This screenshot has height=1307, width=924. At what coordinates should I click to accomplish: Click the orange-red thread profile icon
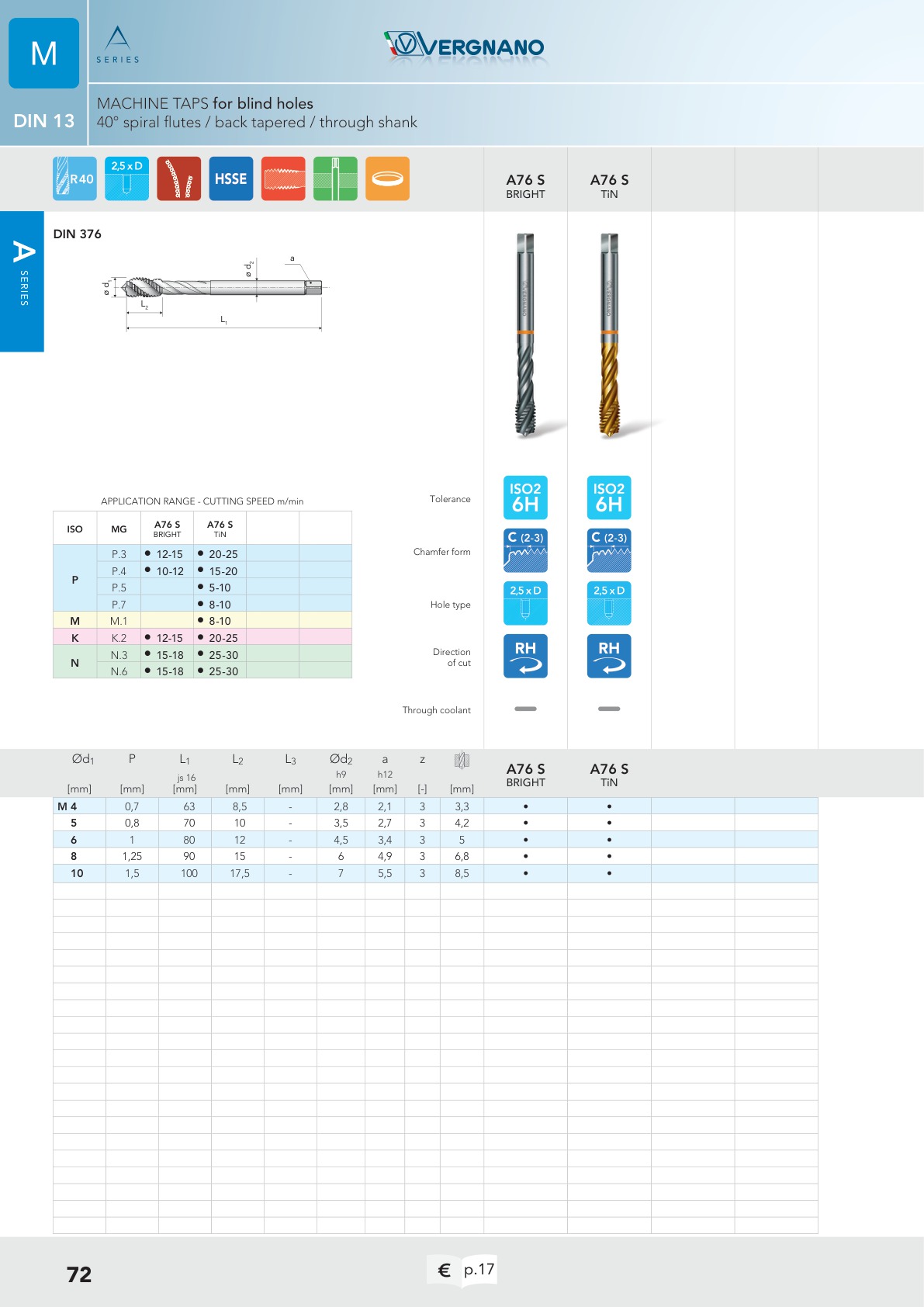pyautogui.click(x=283, y=179)
